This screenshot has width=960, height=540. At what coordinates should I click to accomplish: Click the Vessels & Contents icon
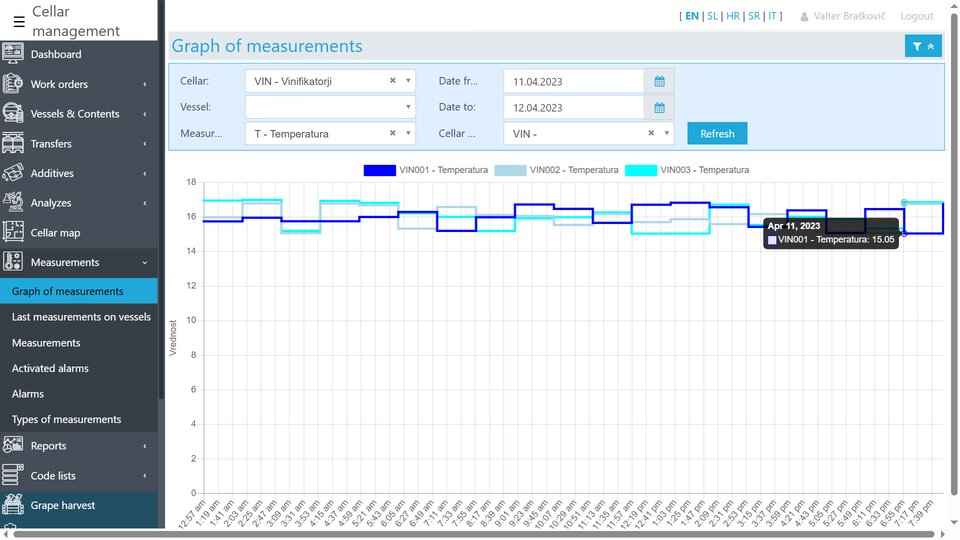click(14, 113)
